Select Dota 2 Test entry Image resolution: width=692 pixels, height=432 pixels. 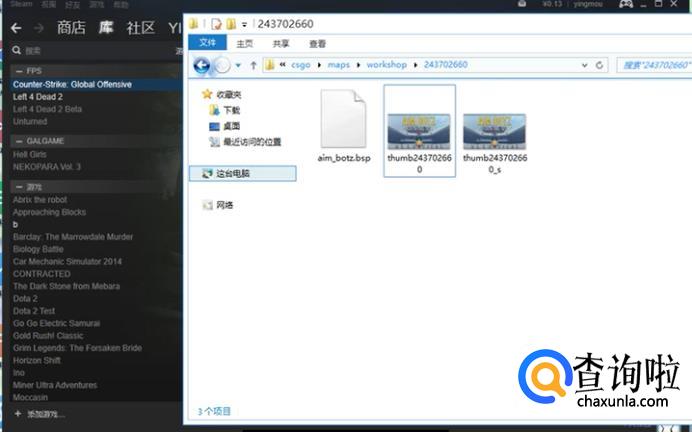tap(34, 311)
